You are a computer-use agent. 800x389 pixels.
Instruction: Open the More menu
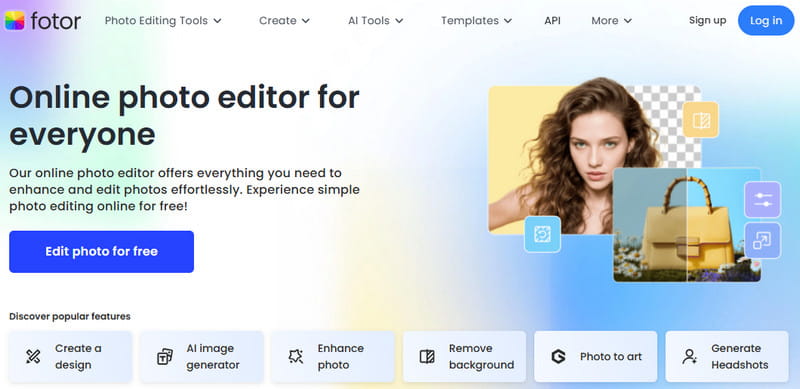(x=611, y=20)
